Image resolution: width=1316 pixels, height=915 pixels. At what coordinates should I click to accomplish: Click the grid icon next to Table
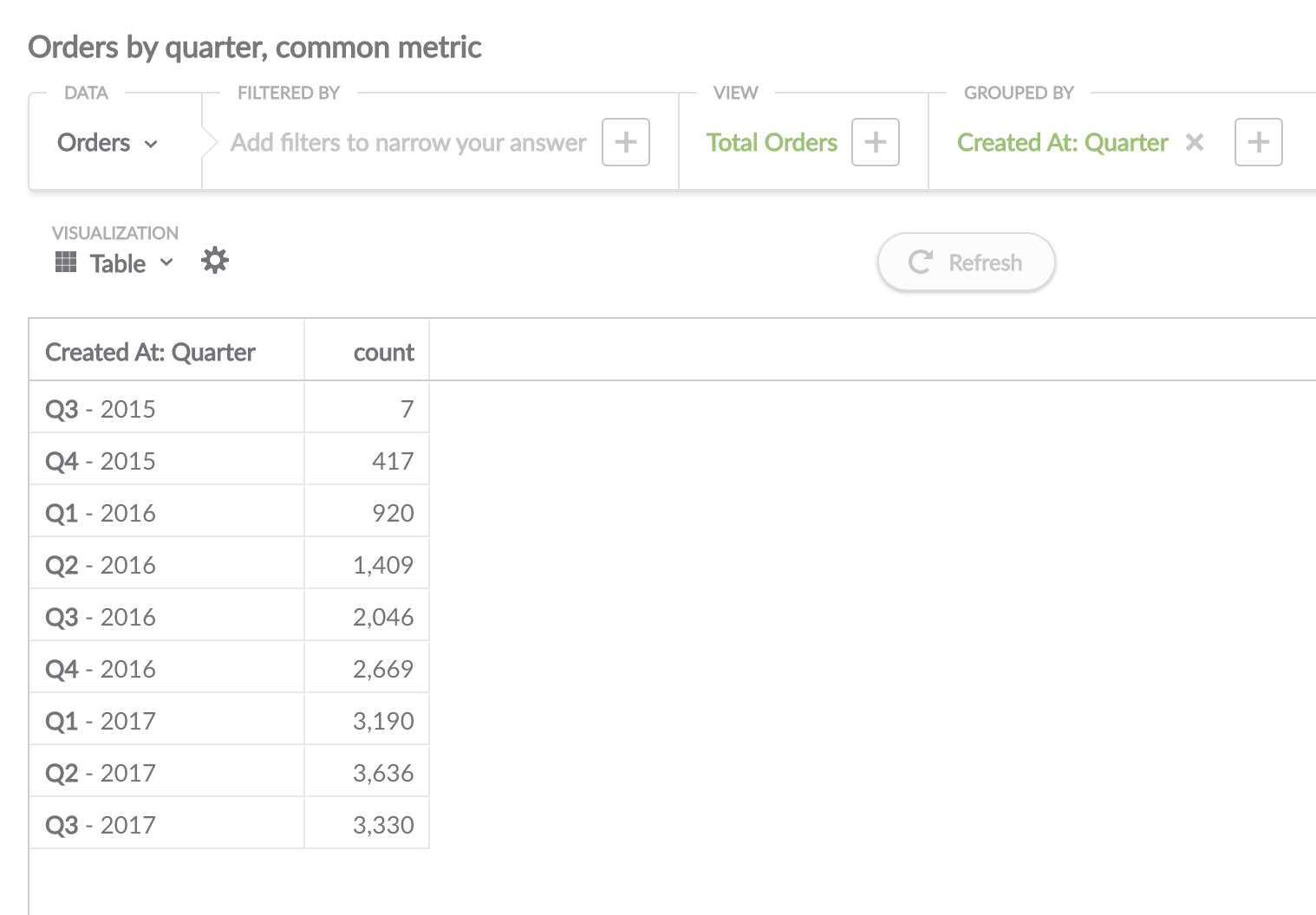pos(65,262)
